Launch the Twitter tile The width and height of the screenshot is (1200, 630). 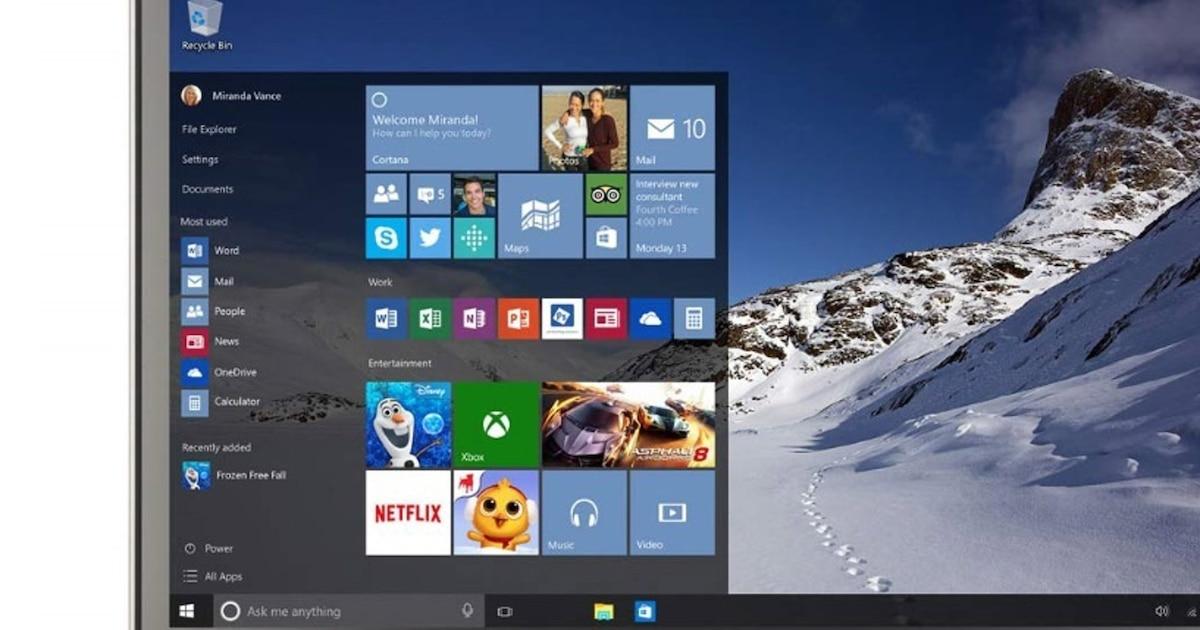(x=430, y=238)
